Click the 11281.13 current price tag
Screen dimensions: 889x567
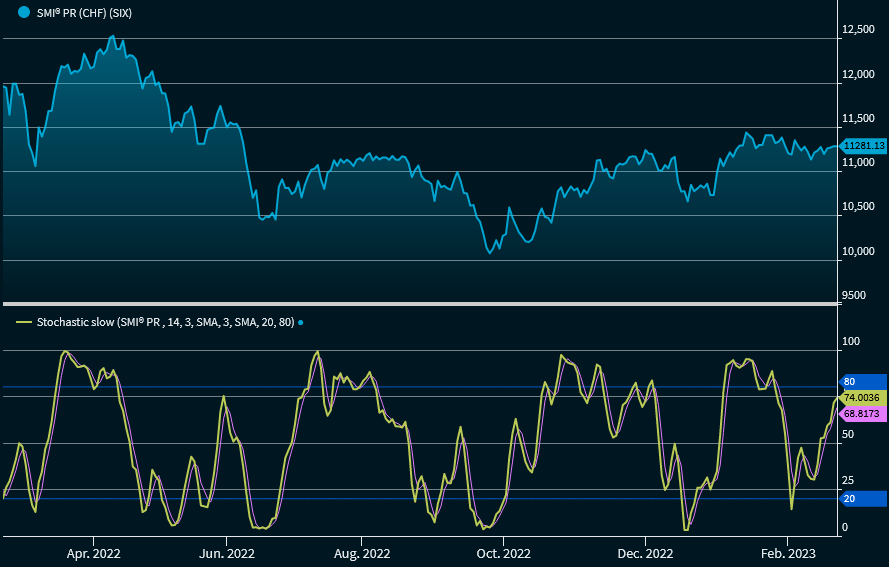[x=864, y=146]
